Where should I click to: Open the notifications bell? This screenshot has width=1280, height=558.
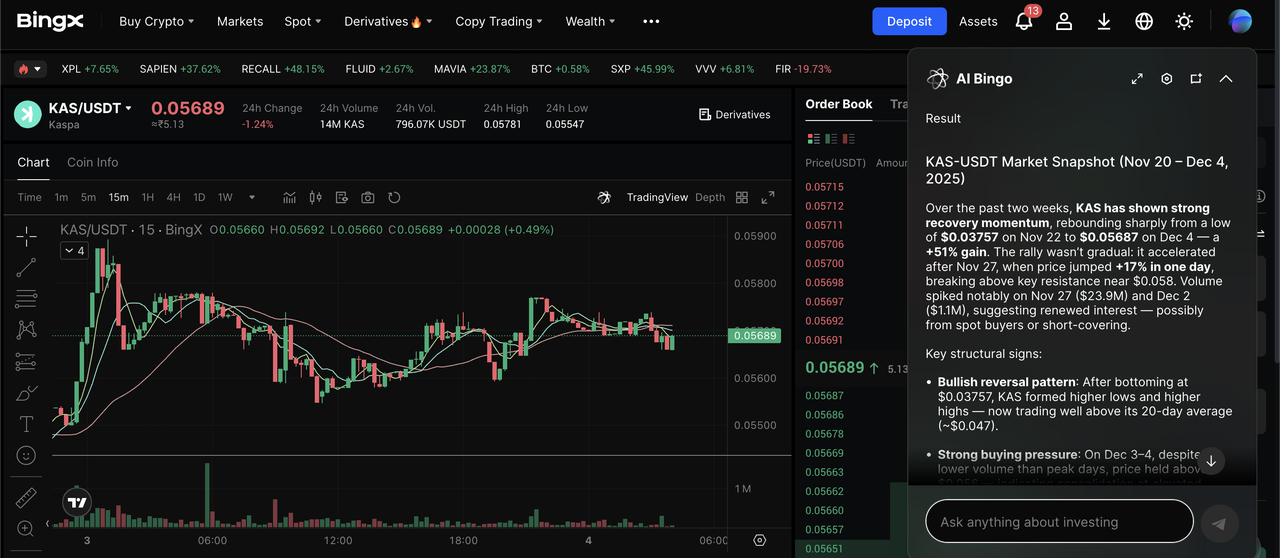1024,21
